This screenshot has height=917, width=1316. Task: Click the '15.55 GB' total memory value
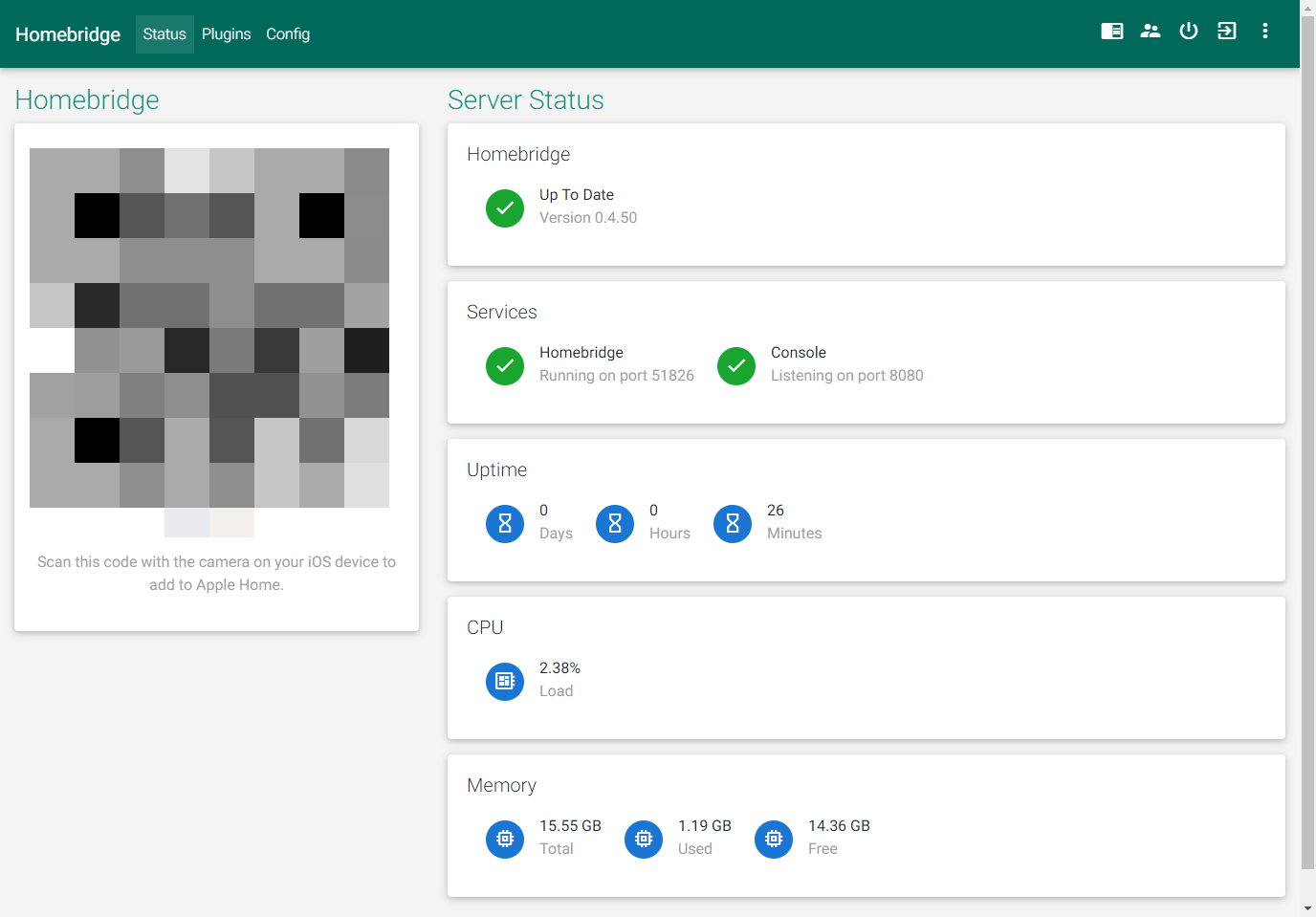pos(570,826)
